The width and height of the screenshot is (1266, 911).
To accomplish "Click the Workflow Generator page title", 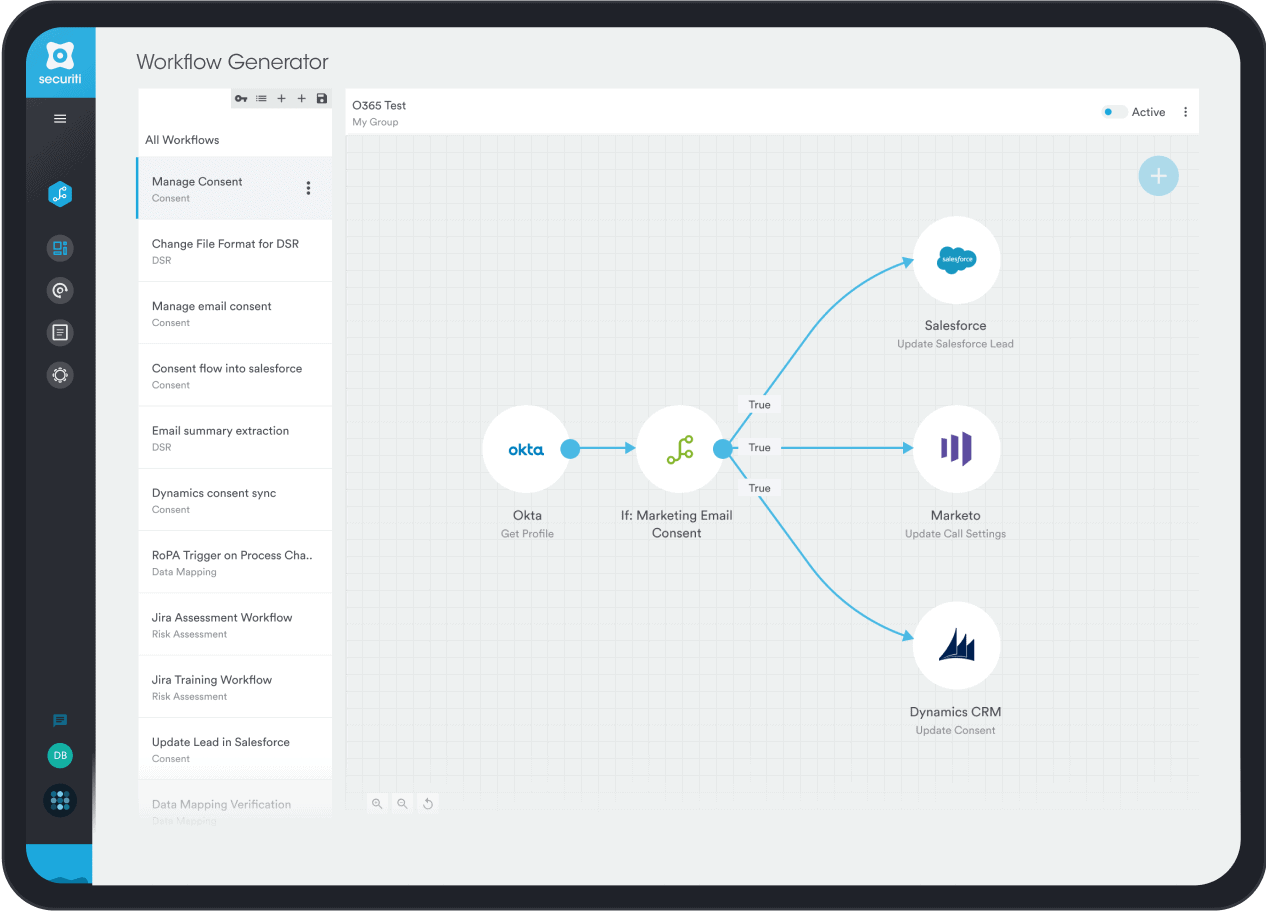I will (232, 62).
